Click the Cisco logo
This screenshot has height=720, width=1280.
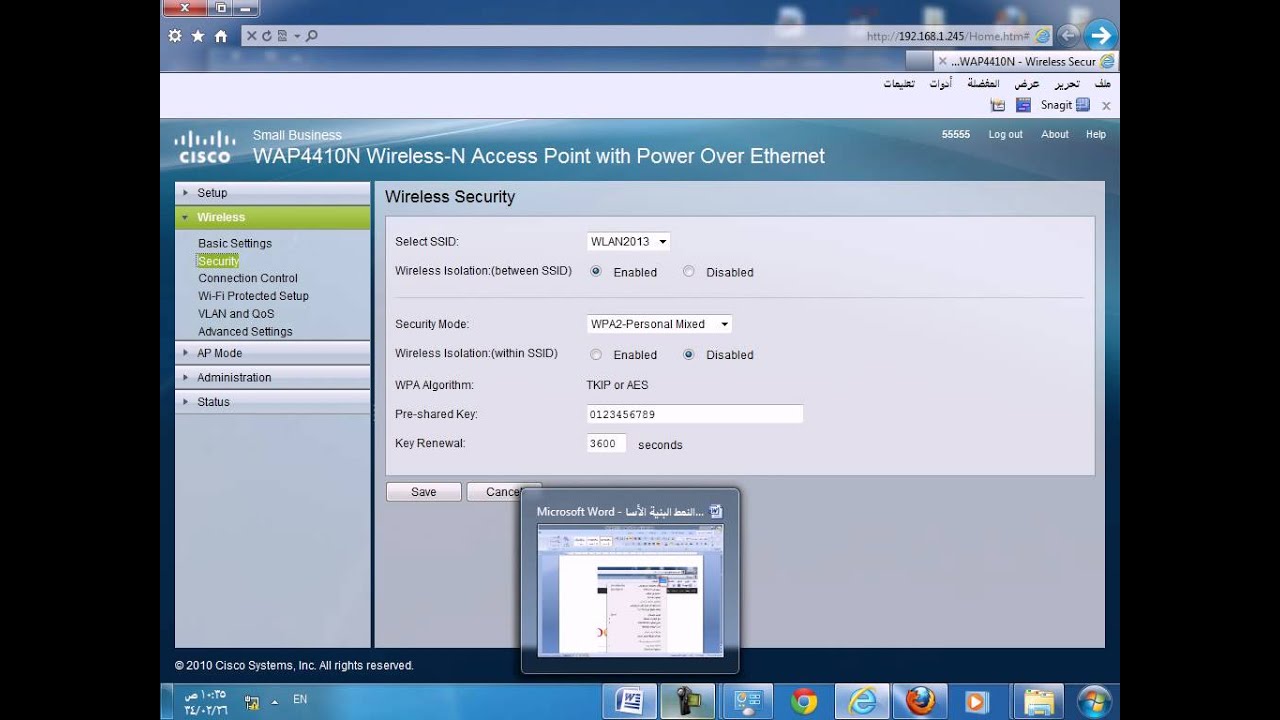[x=204, y=147]
